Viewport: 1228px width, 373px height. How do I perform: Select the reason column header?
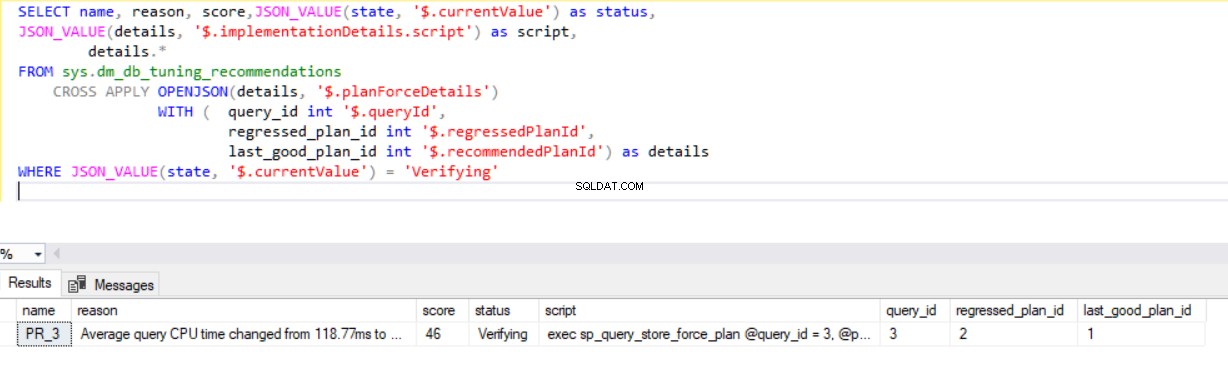244,311
